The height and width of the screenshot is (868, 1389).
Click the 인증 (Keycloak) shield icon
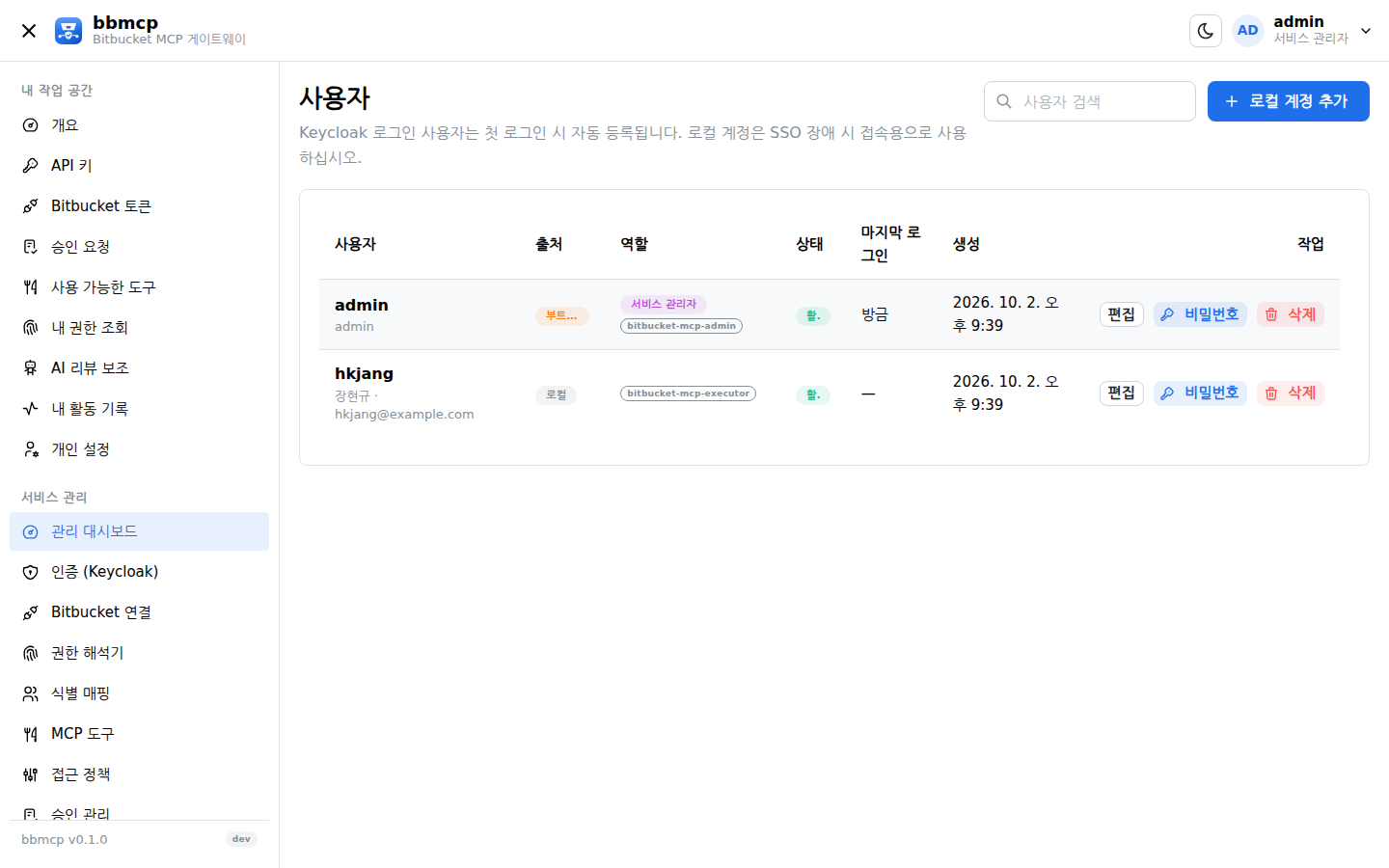click(31, 572)
